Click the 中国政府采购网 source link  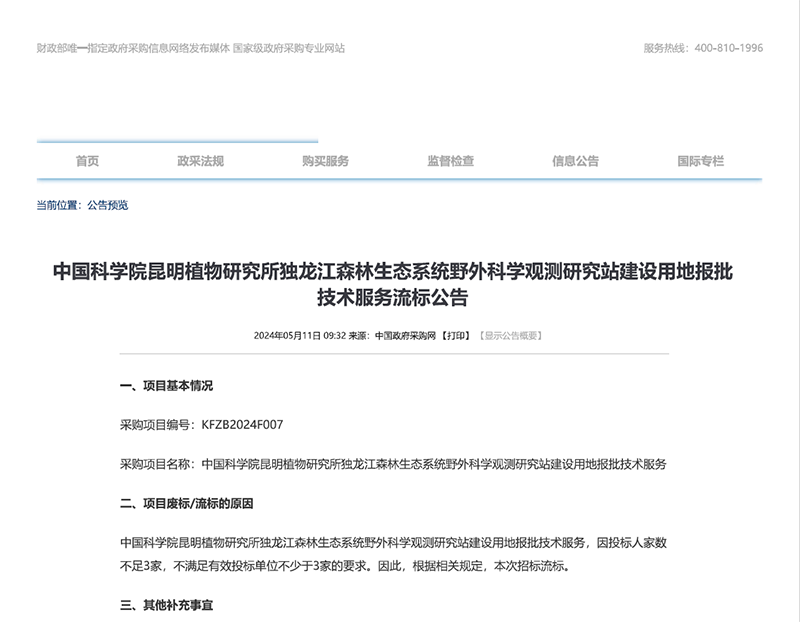(x=405, y=336)
